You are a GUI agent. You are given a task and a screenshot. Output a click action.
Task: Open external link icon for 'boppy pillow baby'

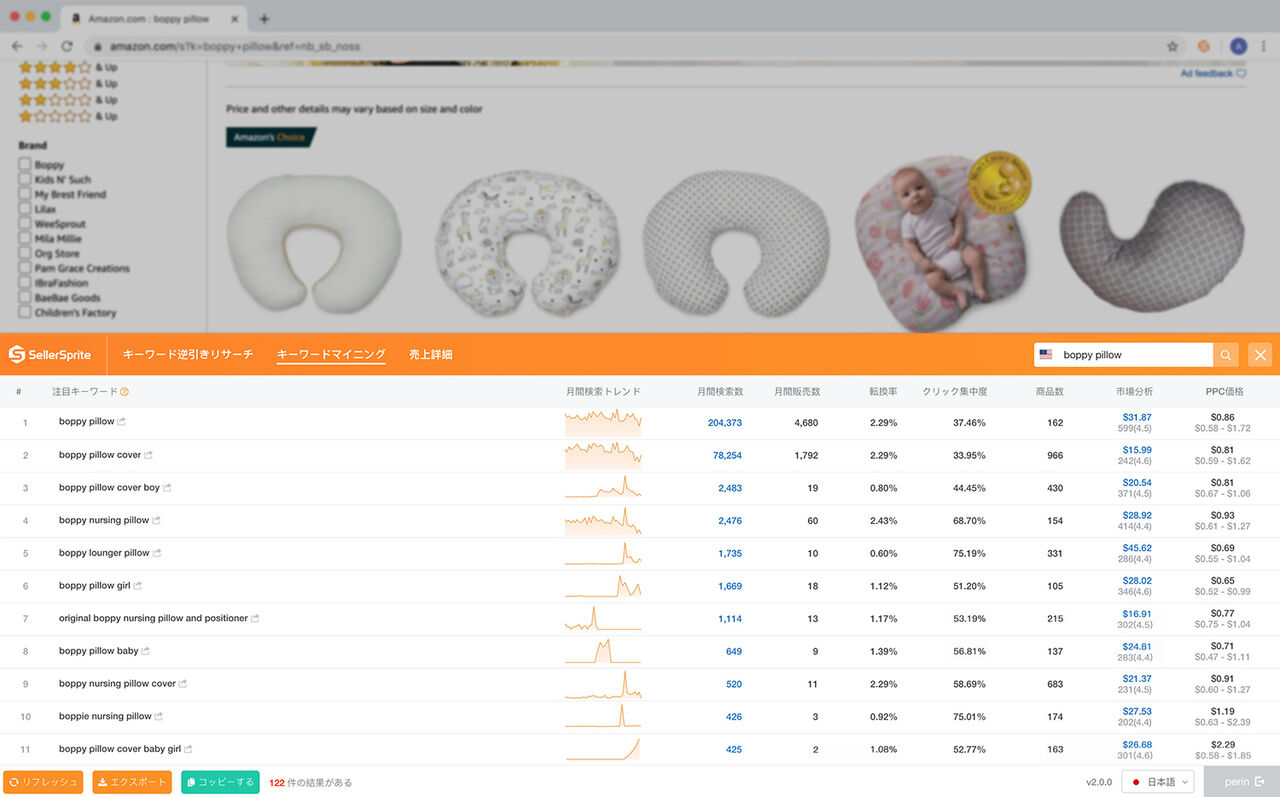tap(146, 651)
